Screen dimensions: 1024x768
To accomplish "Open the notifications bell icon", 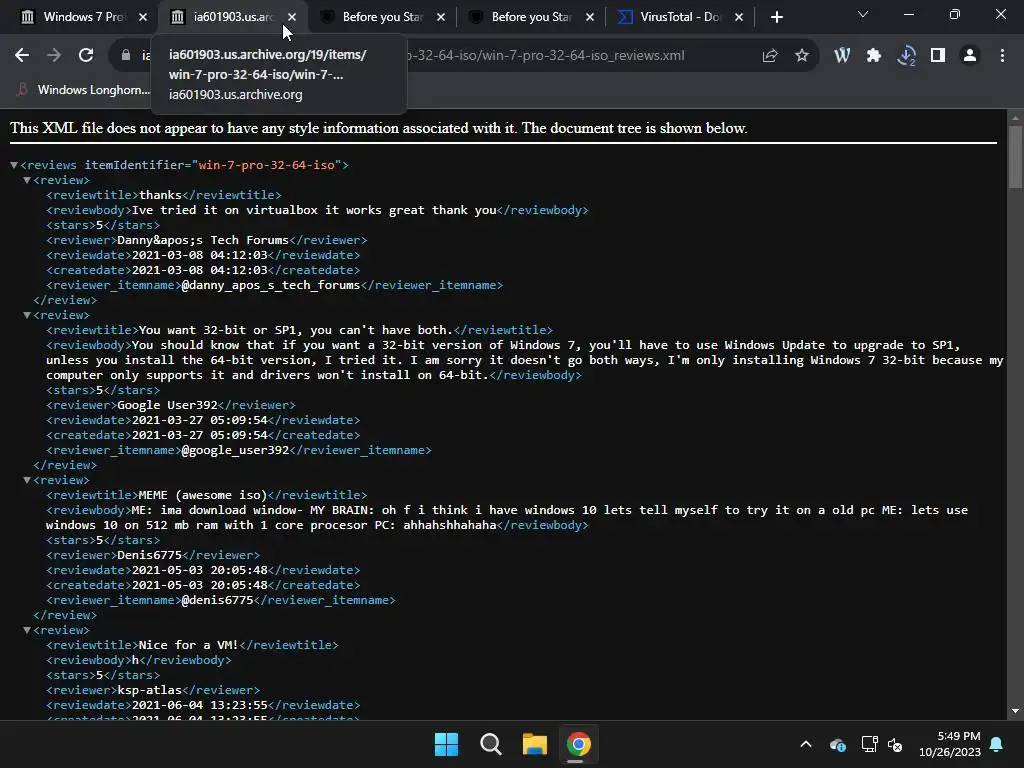I will click(997, 744).
